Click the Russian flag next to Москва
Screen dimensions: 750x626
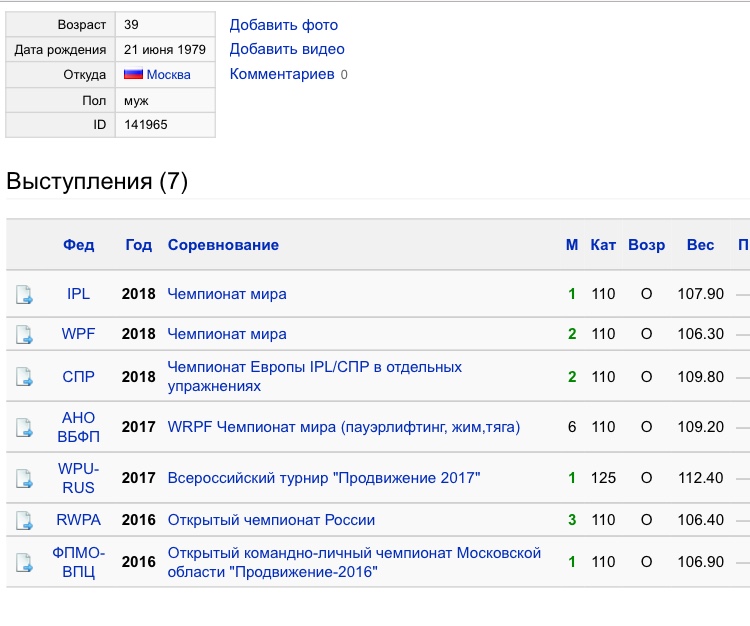click(x=133, y=75)
